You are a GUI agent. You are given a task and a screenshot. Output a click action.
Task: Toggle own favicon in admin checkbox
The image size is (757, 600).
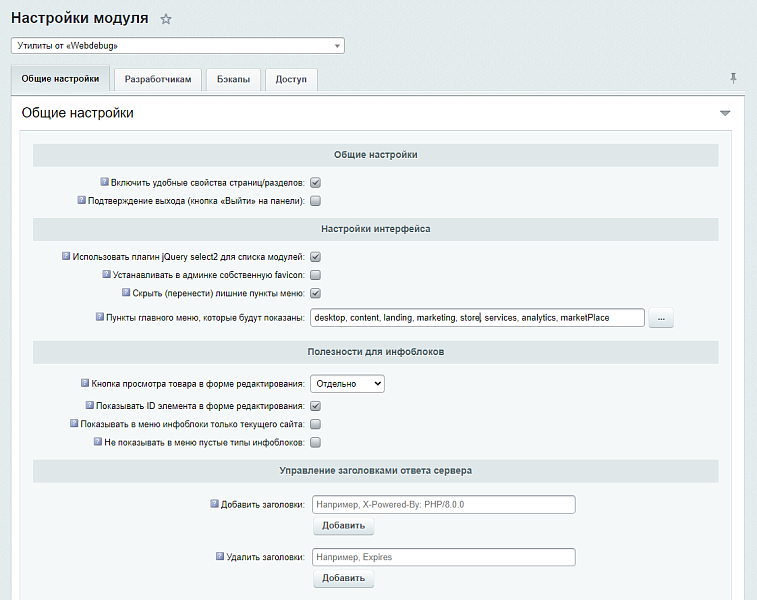point(315,275)
